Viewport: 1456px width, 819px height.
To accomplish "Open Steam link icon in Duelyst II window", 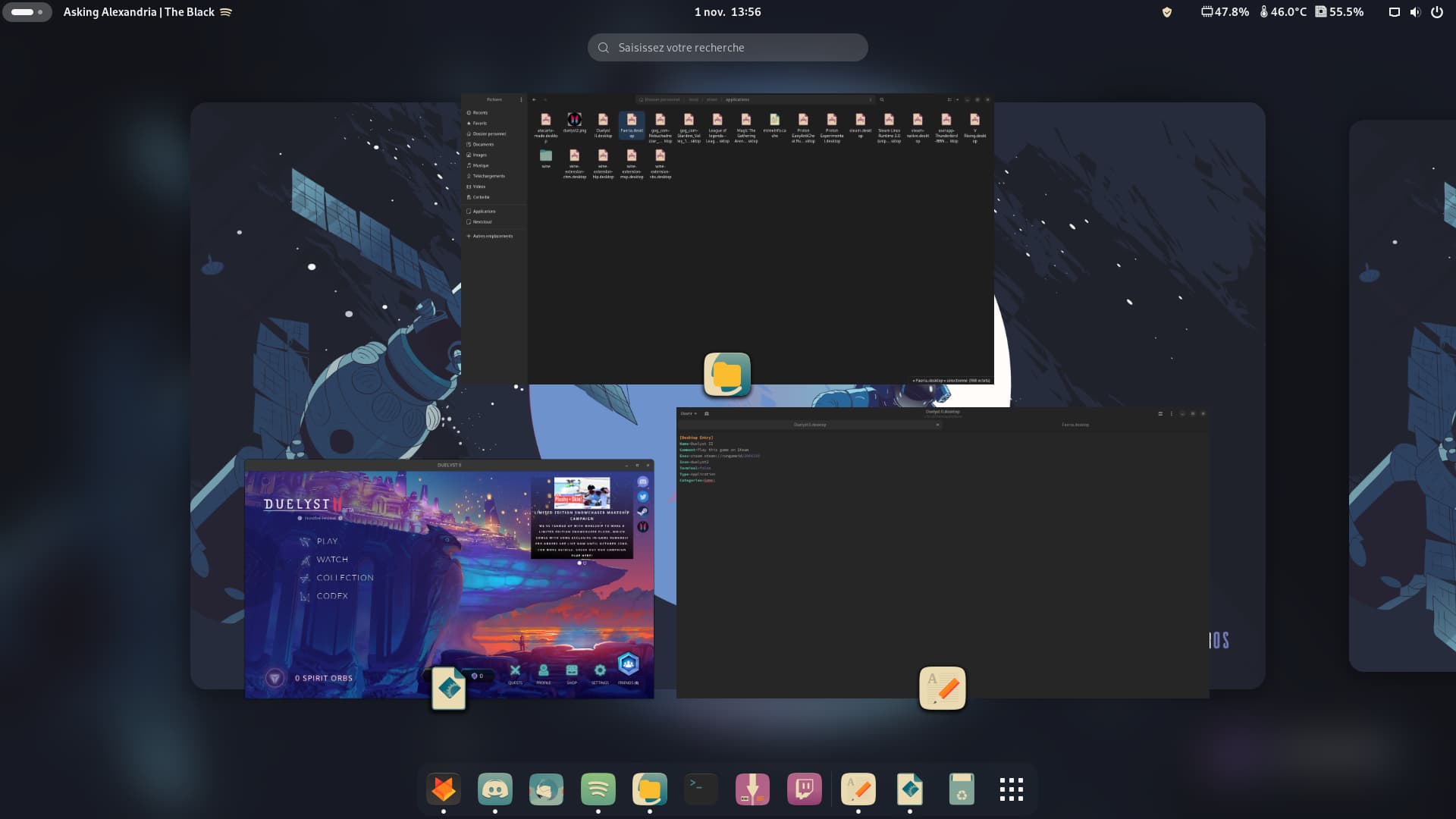I will click(x=643, y=512).
